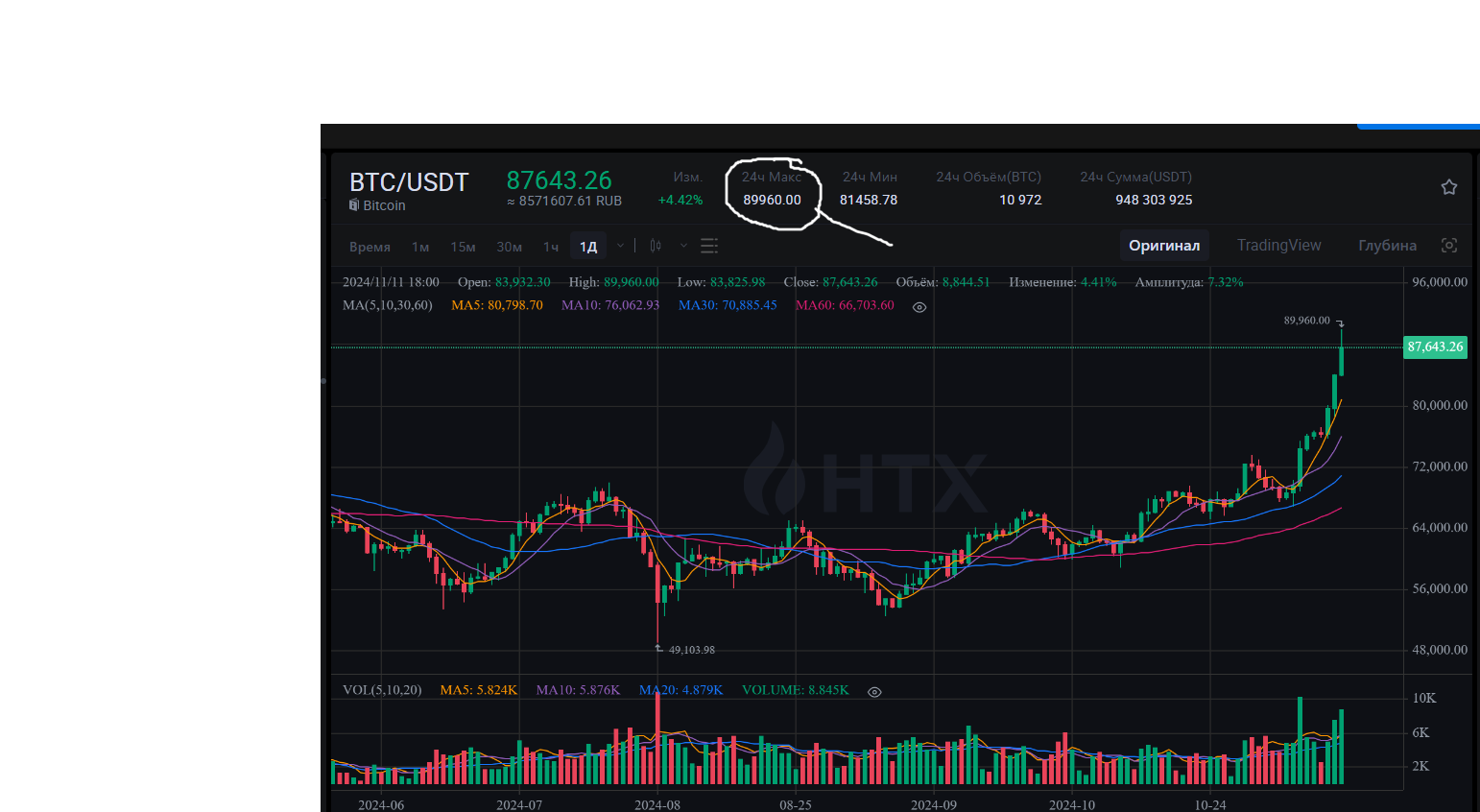Add BTC/USDT to favorites with star icon
The height and width of the screenshot is (812, 1480).
(x=1448, y=187)
